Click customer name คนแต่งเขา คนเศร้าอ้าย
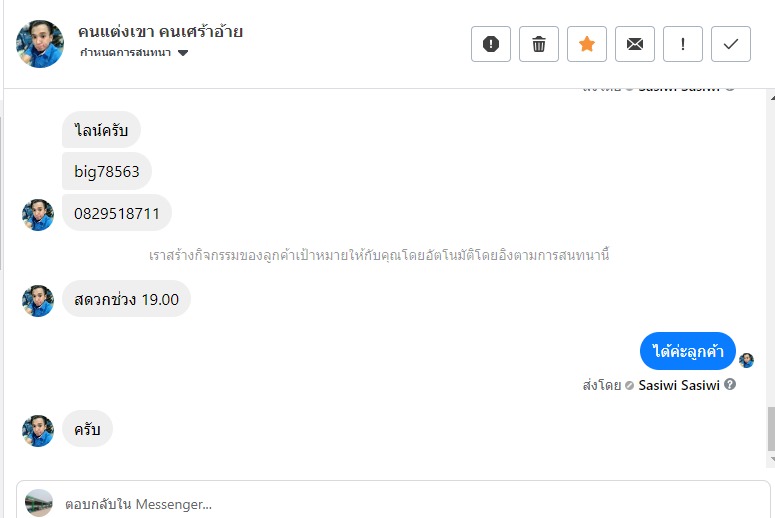The image size is (775, 518). point(160,31)
